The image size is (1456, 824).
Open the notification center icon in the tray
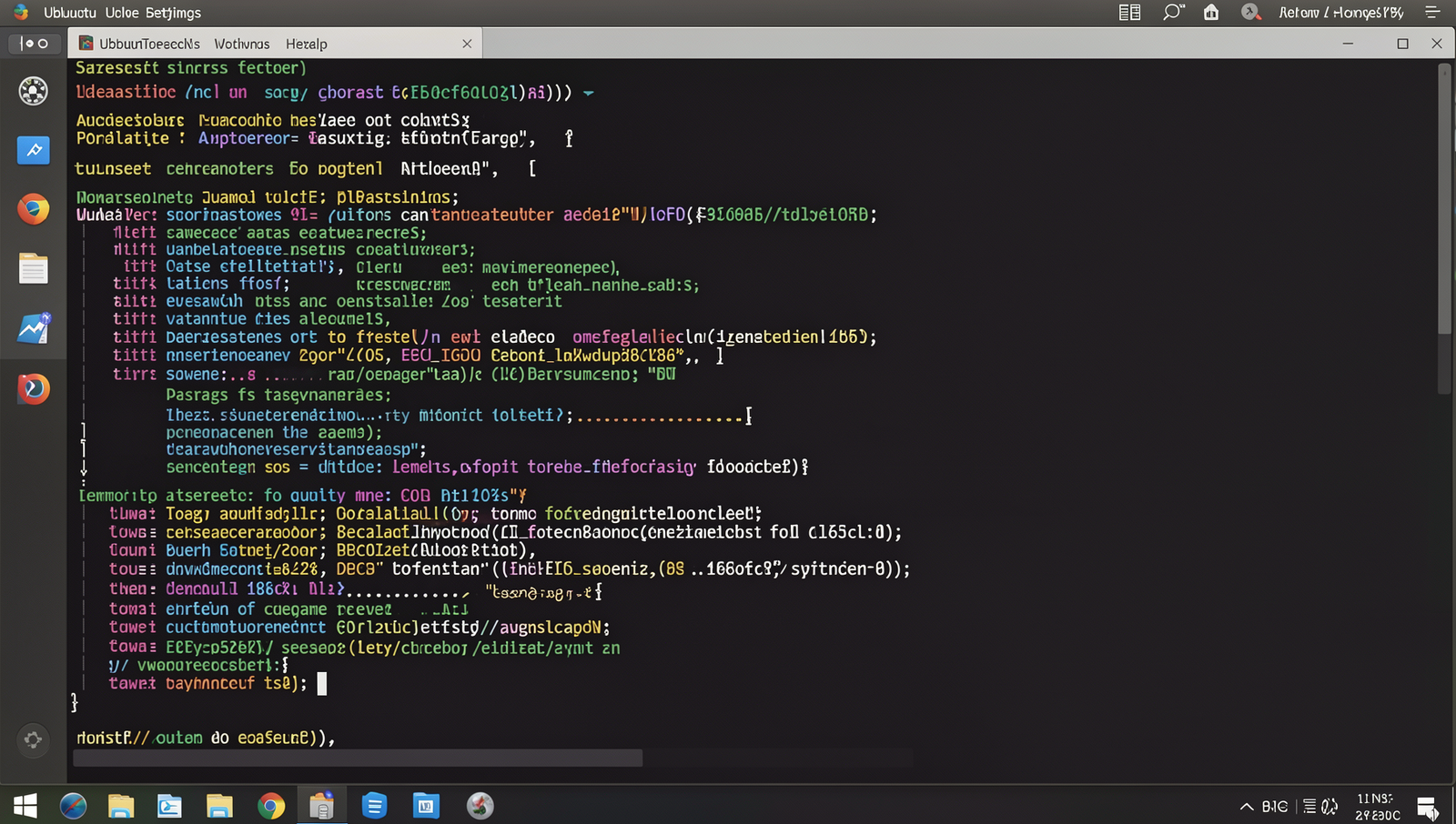tap(1427, 808)
